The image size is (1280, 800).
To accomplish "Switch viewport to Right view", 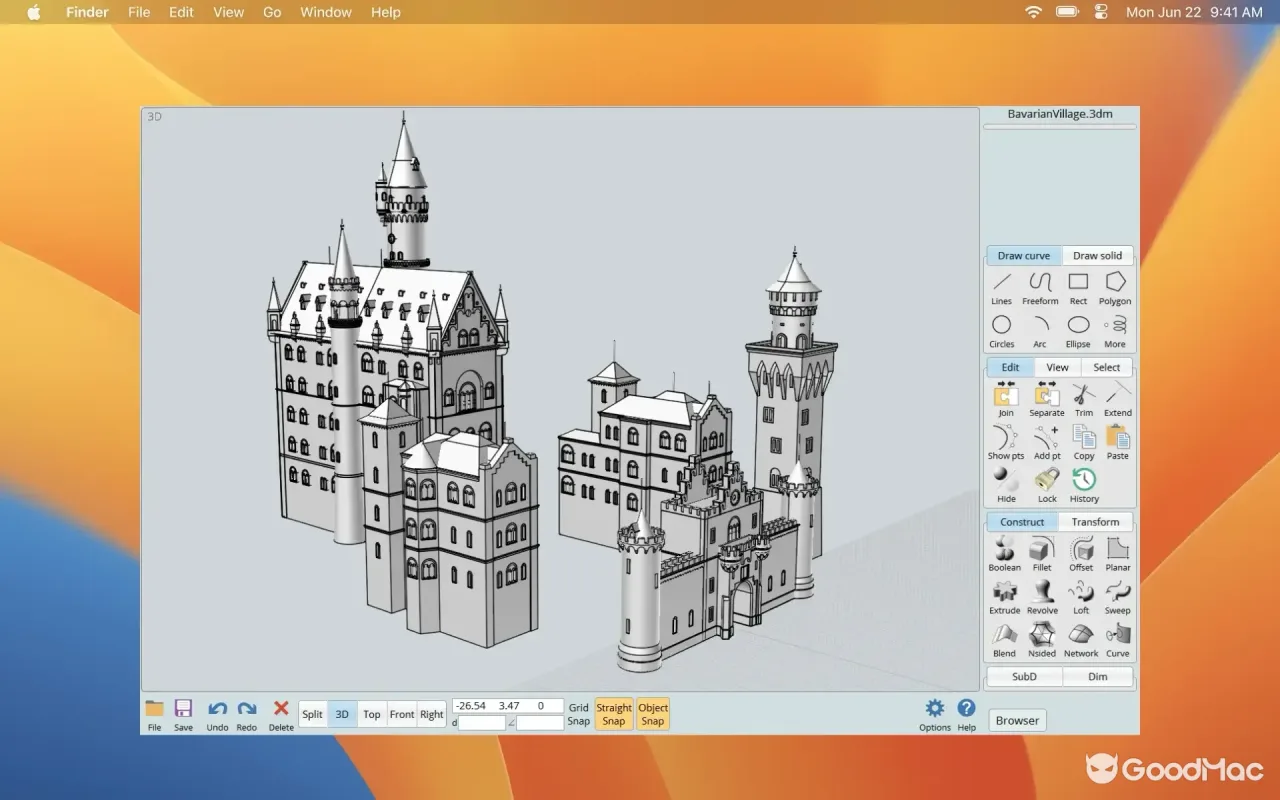I will [x=432, y=714].
